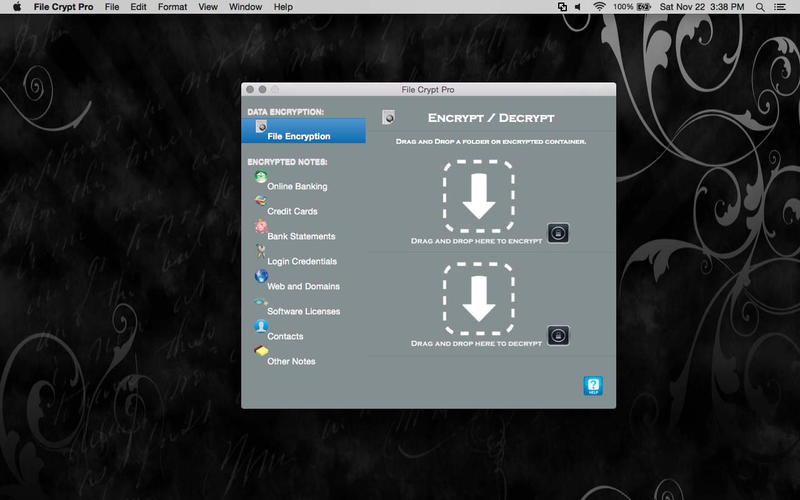The image size is (800, 500).
Task: Click the 'Encrypted Notes:' section header
Action: [x=287, y=162]
